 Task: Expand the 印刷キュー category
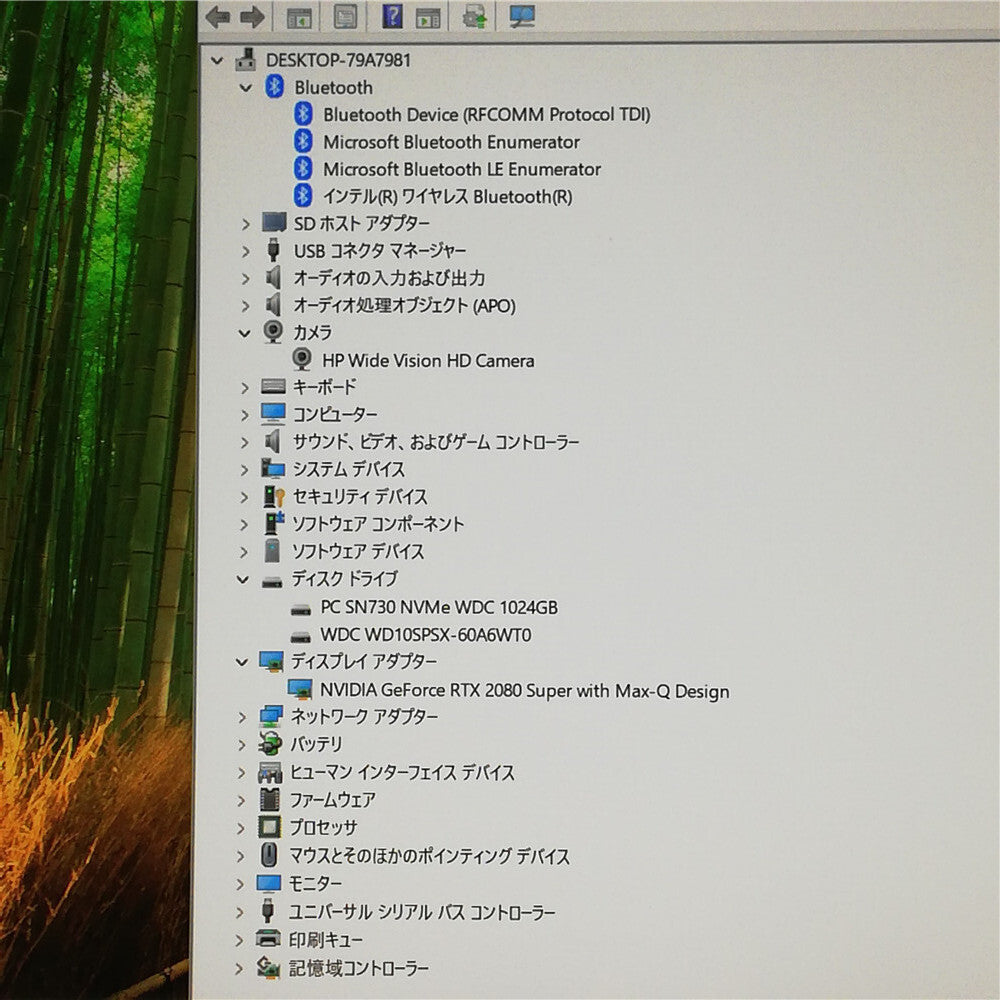pyautogui.click(x=240, y=941)
